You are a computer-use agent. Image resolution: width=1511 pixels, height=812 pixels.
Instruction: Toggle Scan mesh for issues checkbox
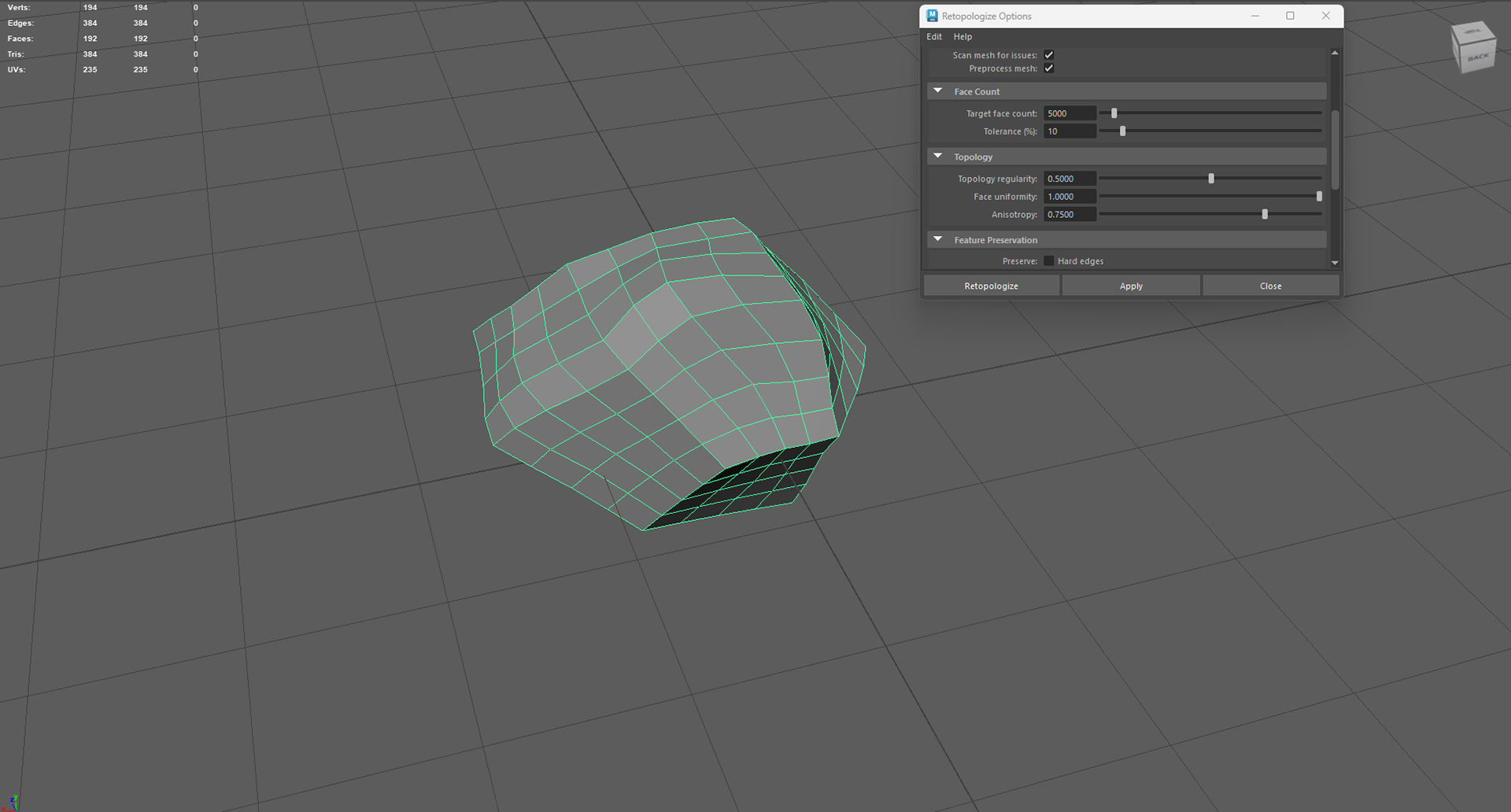1049,55
